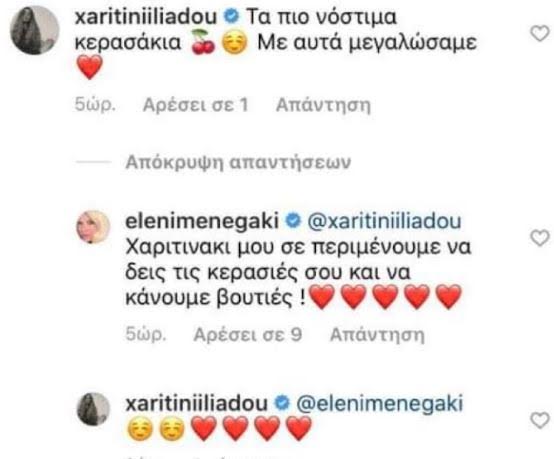This screenshot has height=459, width=554.
Task: Like xaritiniiliadou's emoji reply with the heart
Action: (540, 420)
